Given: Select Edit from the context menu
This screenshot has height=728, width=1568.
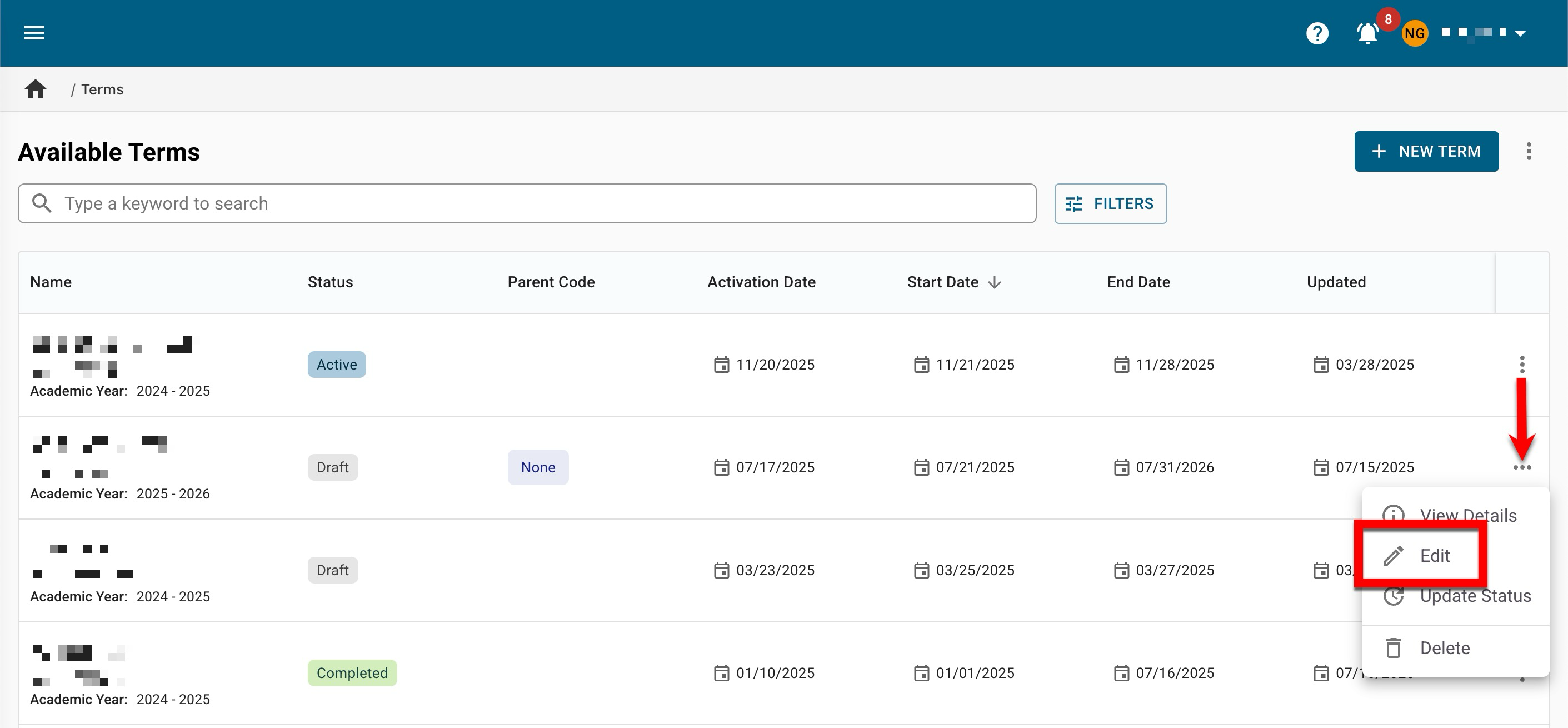Looking at the screenshot, I should tap(1434, 555).
